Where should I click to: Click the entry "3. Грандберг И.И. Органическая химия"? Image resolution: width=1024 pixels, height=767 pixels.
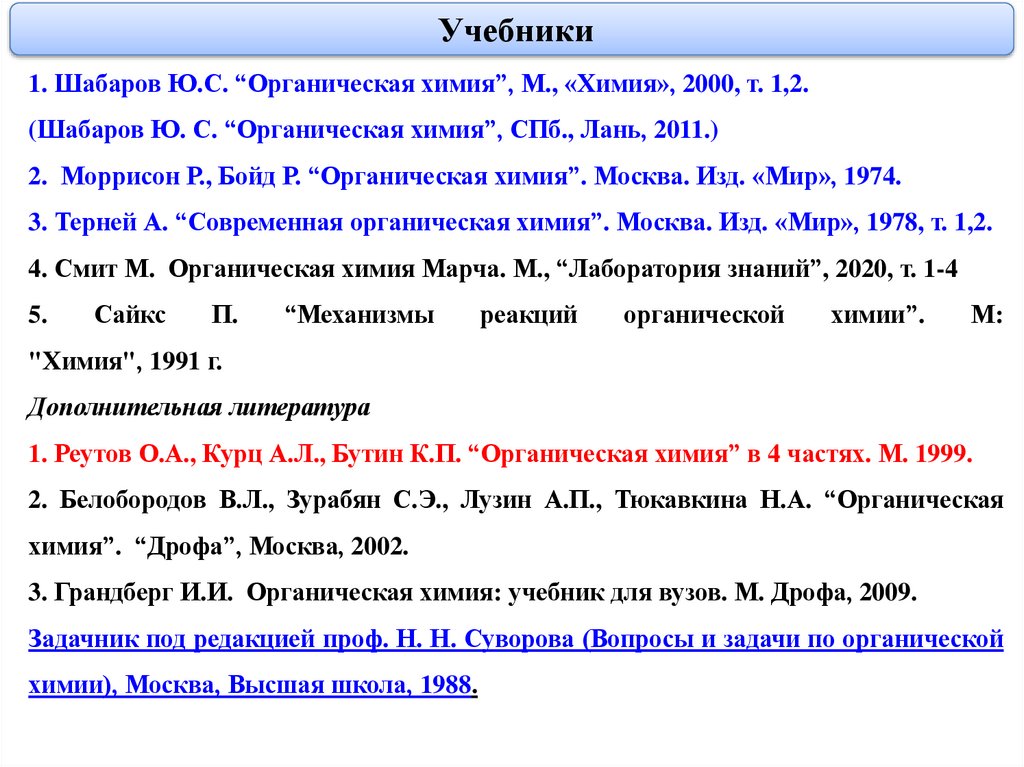click(472, 593)
